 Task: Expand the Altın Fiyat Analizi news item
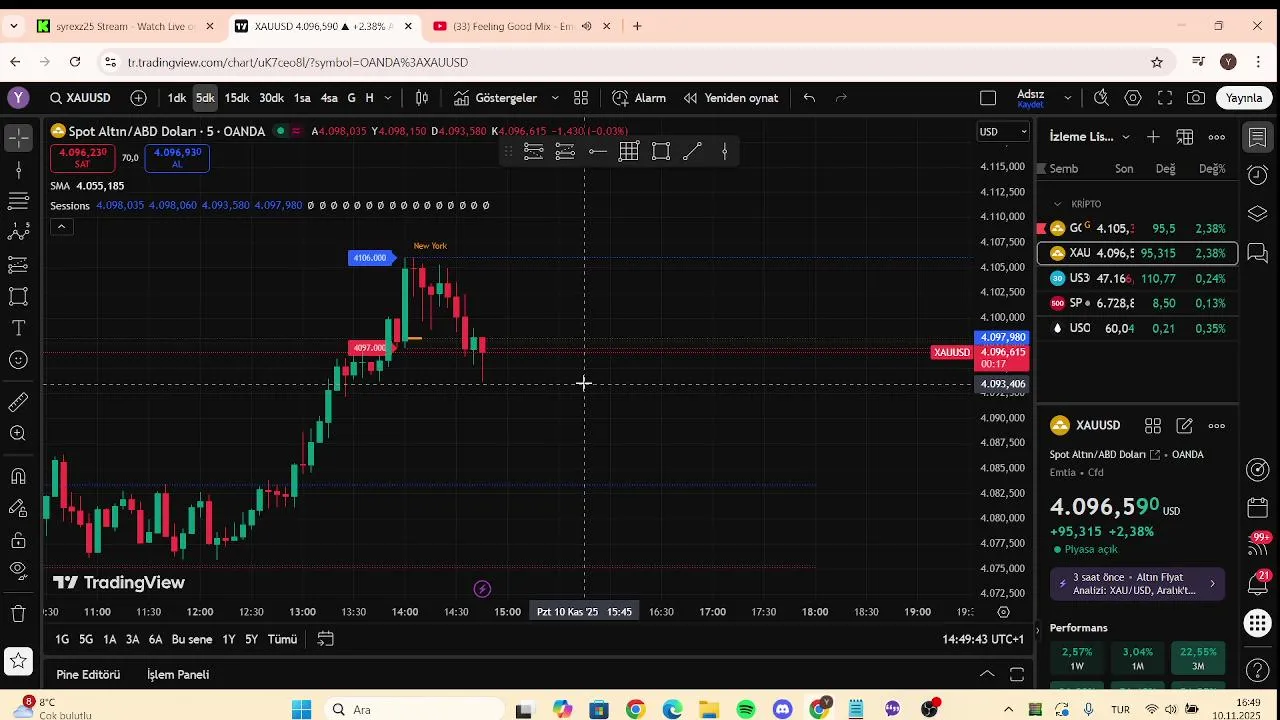tap(1137, 583)
